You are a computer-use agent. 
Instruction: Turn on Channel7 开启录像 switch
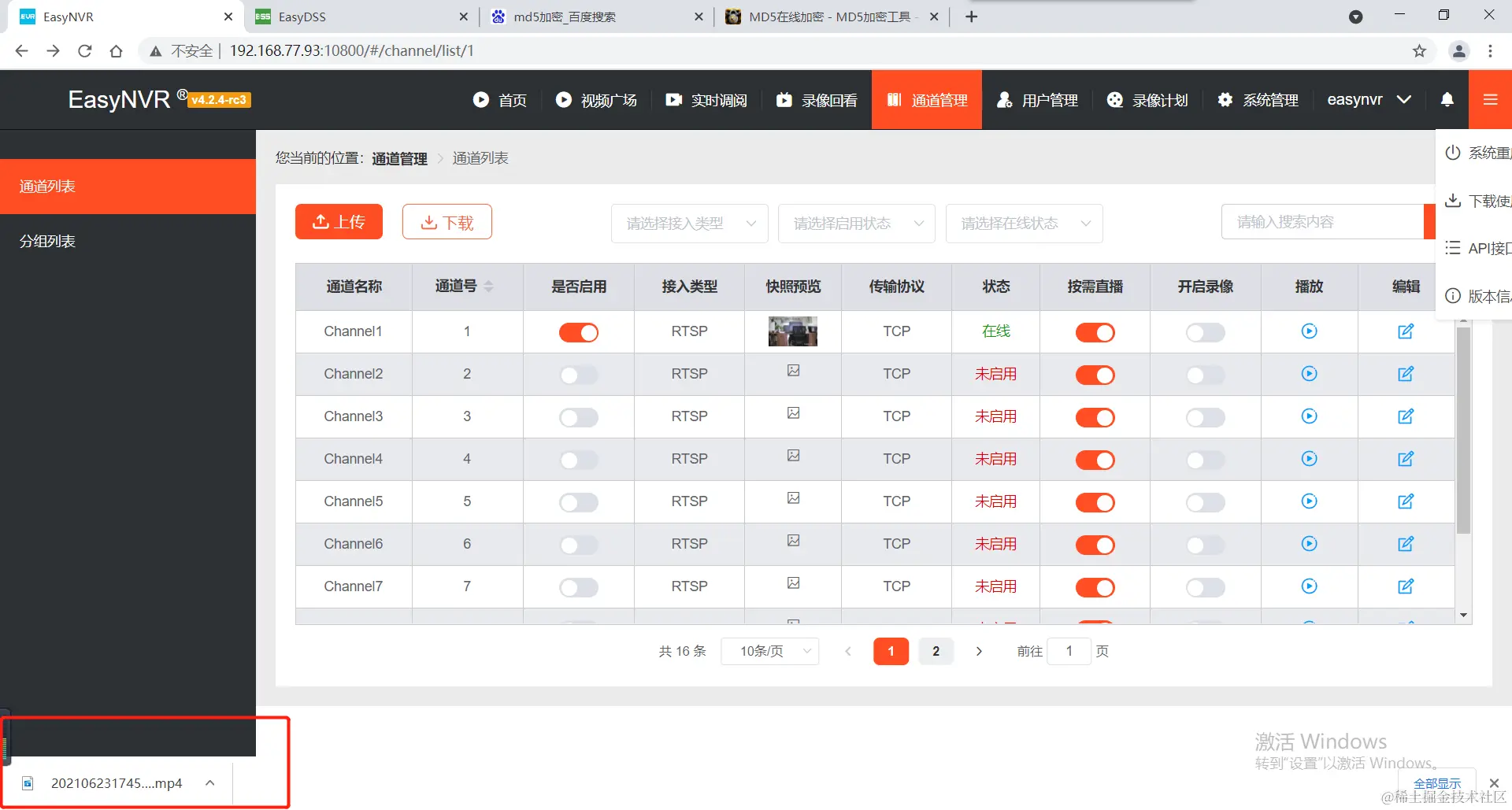point(1206,587)
